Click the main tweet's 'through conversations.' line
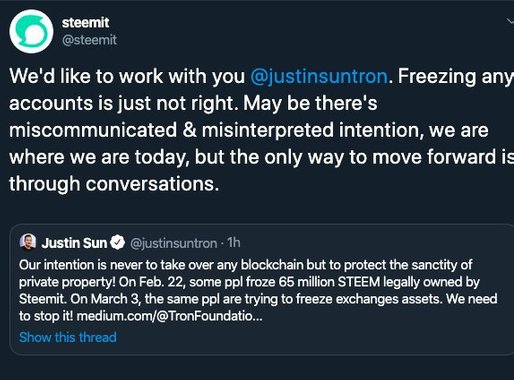This screenshot has height=380, width=514. point(114,184)
